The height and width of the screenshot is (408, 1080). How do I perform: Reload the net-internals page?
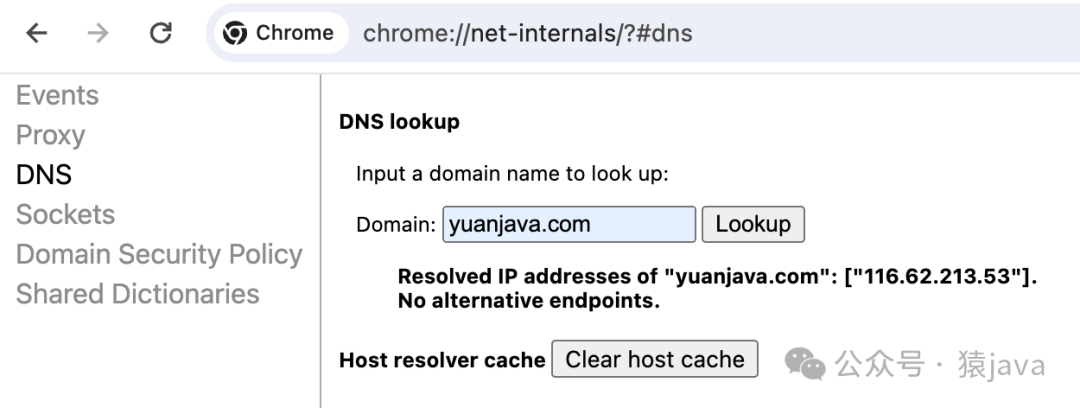pyautogui.click(x=160, y=33)
